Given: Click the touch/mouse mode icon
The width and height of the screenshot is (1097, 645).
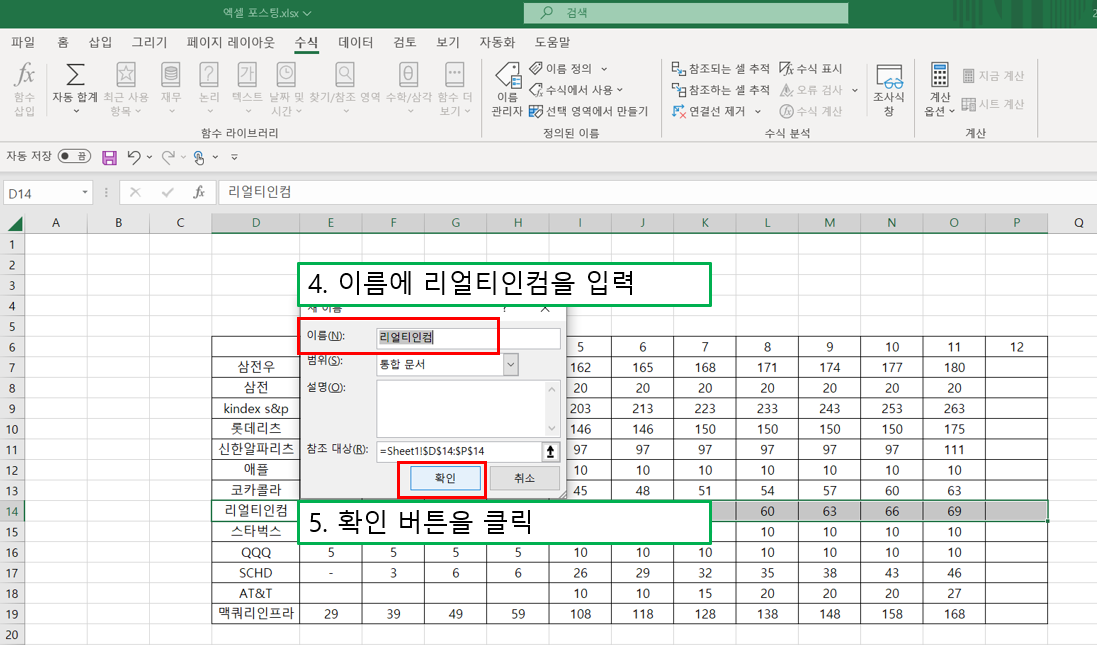Looking at the screenshot, I should [x=199, y=157].
